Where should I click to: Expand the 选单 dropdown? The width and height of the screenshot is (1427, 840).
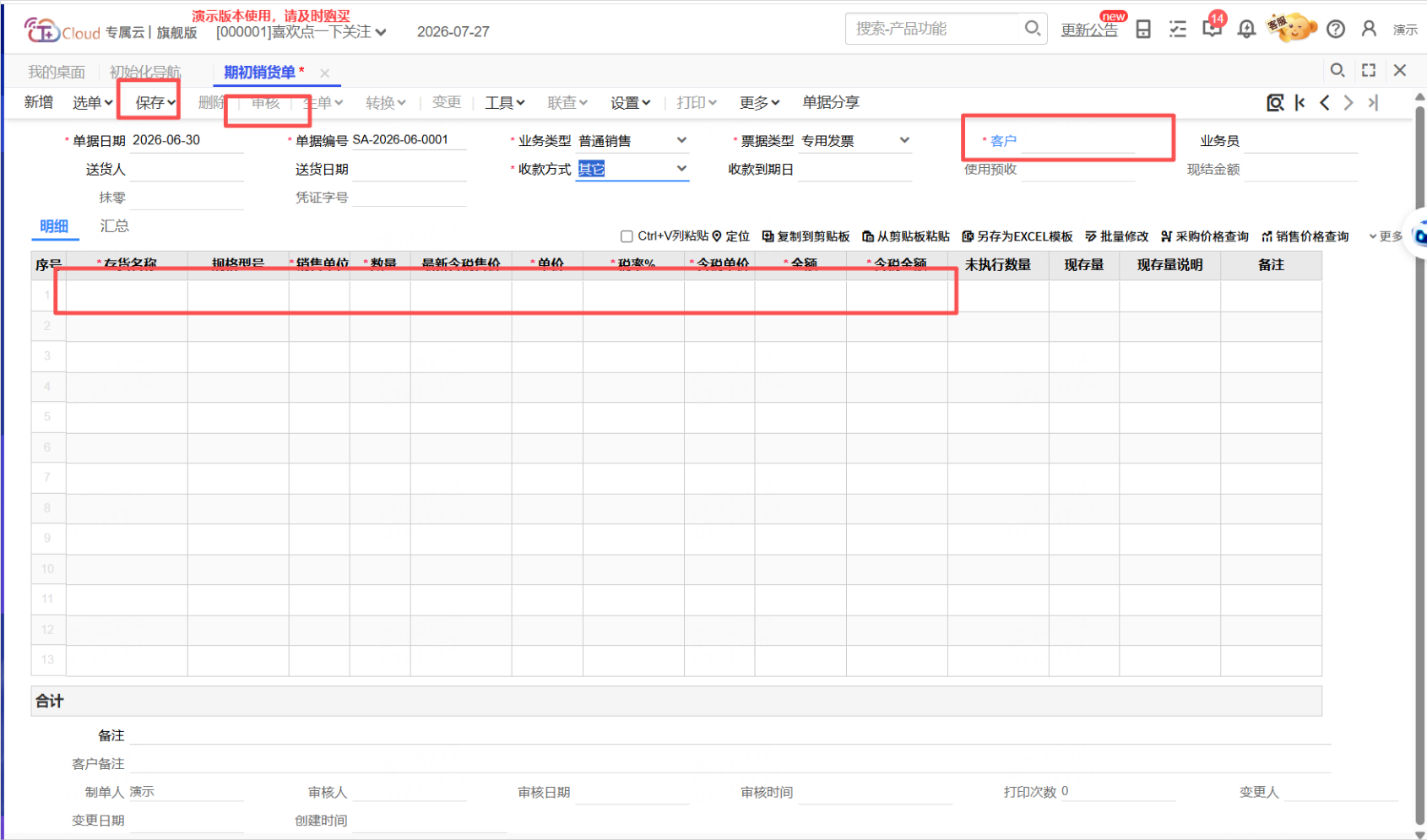coord(92,102)
